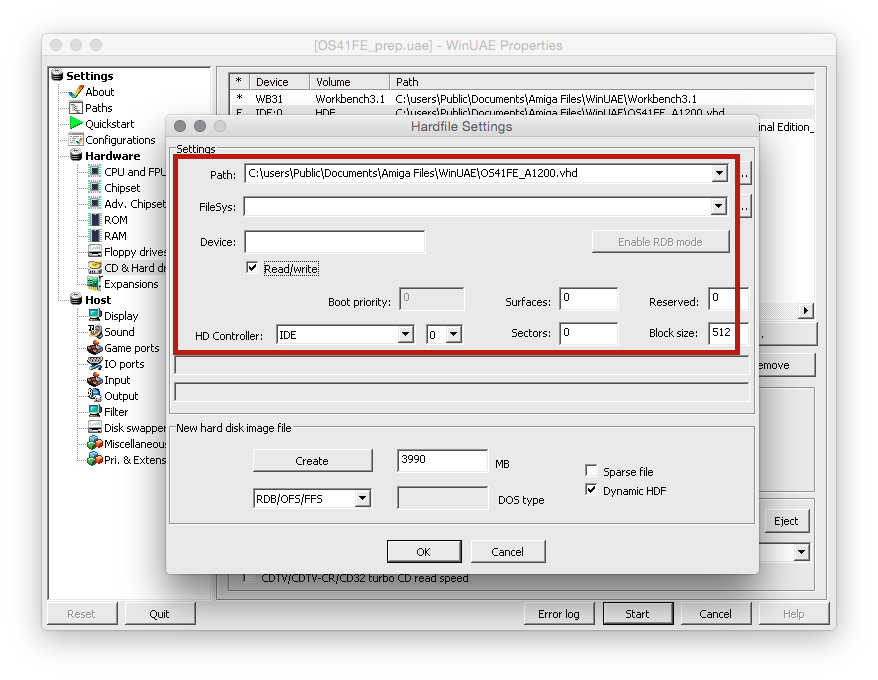The height and width of the screenshot is (680, 878).
Task: Select the About tree item
Action: click(100, 92)
